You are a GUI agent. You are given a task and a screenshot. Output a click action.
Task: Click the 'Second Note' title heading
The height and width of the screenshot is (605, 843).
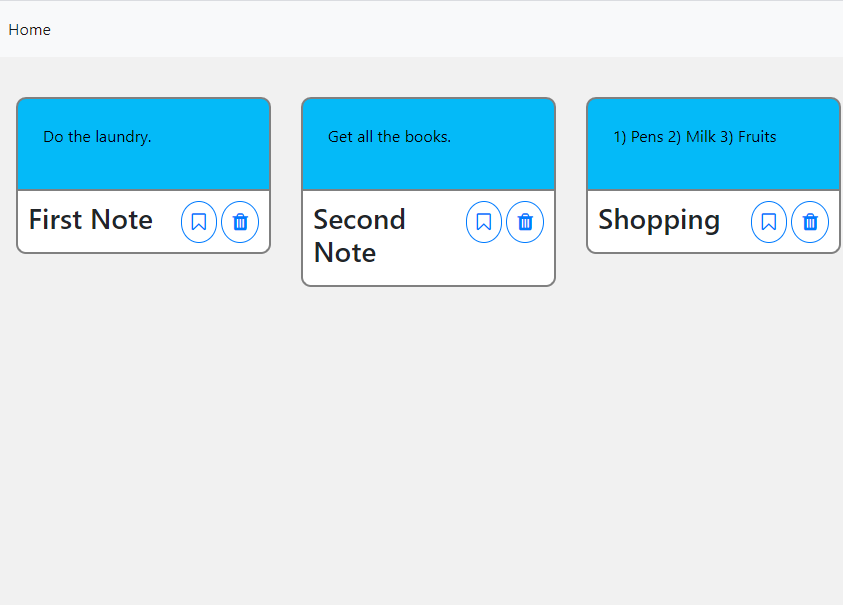pos(359,236)
